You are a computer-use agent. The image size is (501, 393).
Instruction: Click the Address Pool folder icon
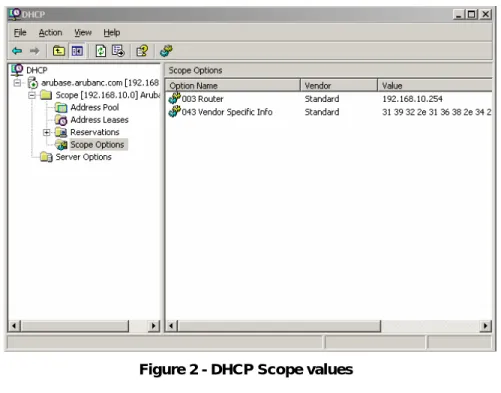coord(61,107)
